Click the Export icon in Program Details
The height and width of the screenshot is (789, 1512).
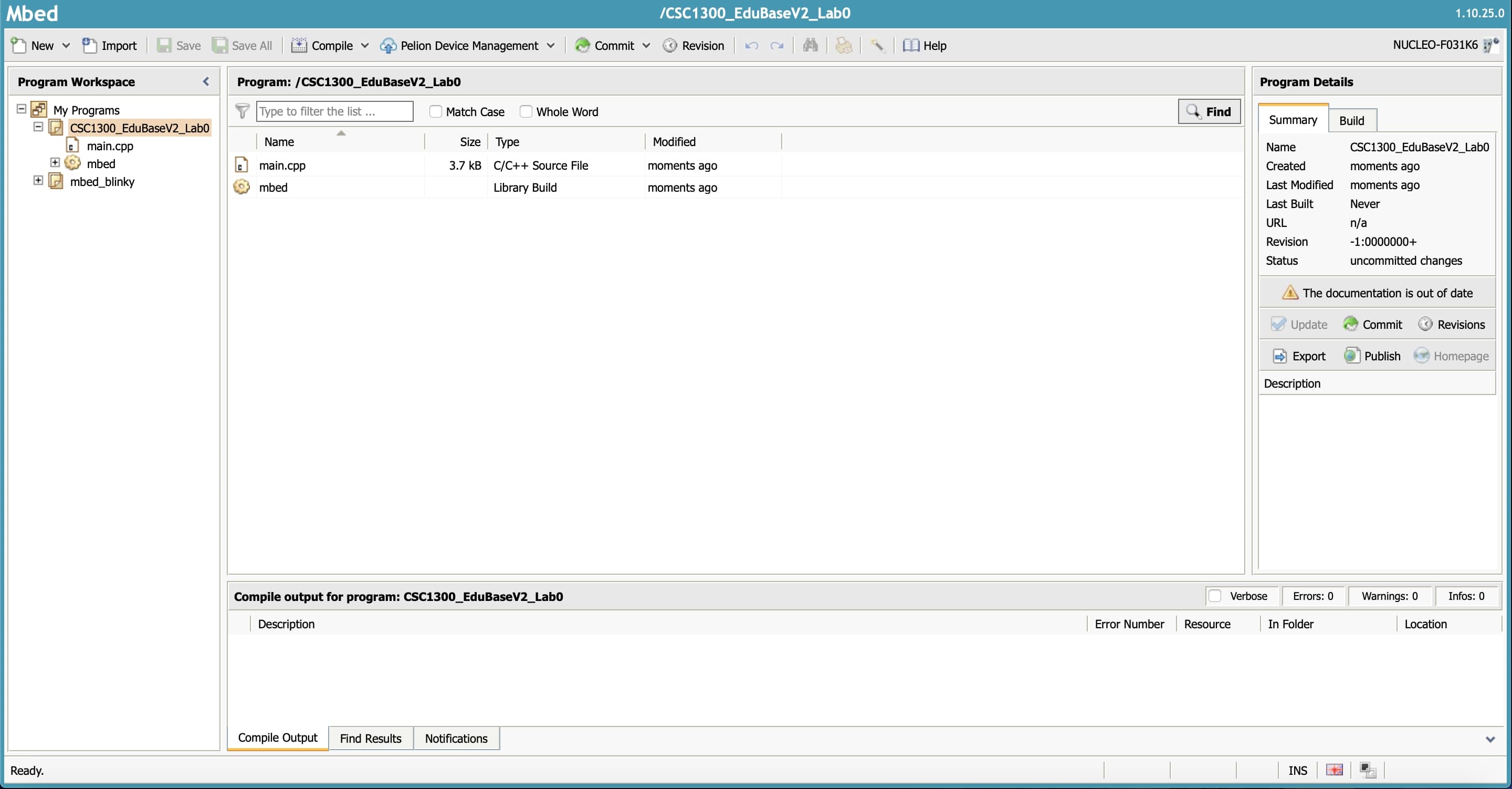click(1279, 356)
